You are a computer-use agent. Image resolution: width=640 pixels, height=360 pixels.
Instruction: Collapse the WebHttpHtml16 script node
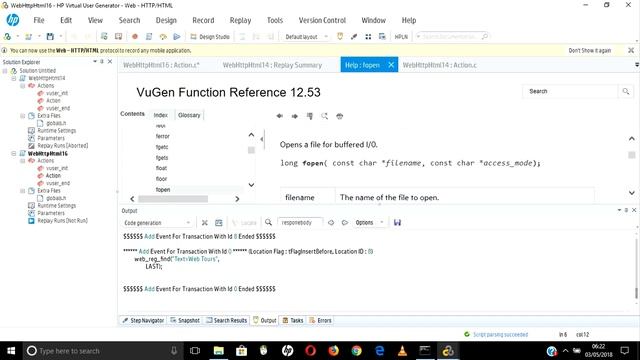(x=14, y=153)
